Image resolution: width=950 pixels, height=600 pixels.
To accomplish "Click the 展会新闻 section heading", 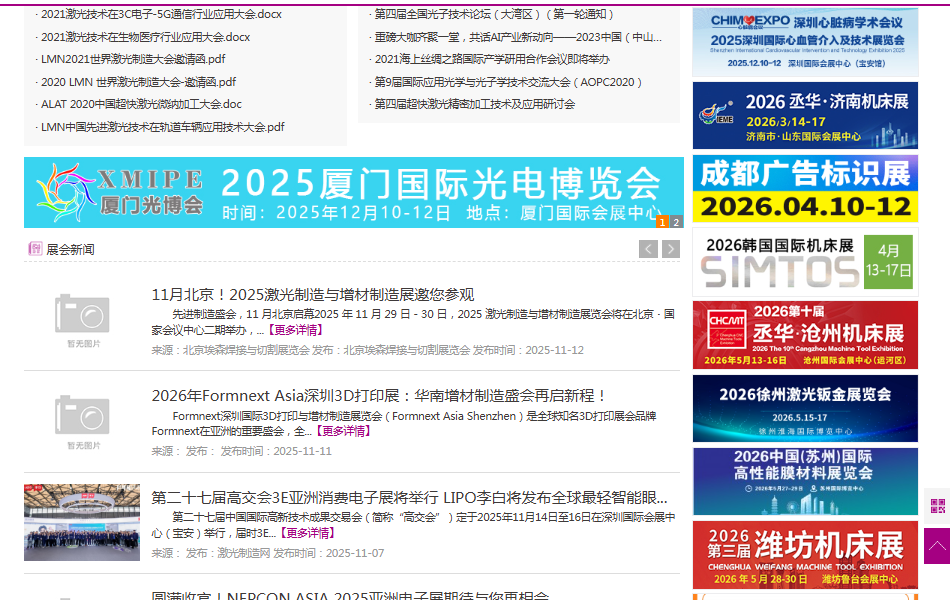I will tap(70, 249).
